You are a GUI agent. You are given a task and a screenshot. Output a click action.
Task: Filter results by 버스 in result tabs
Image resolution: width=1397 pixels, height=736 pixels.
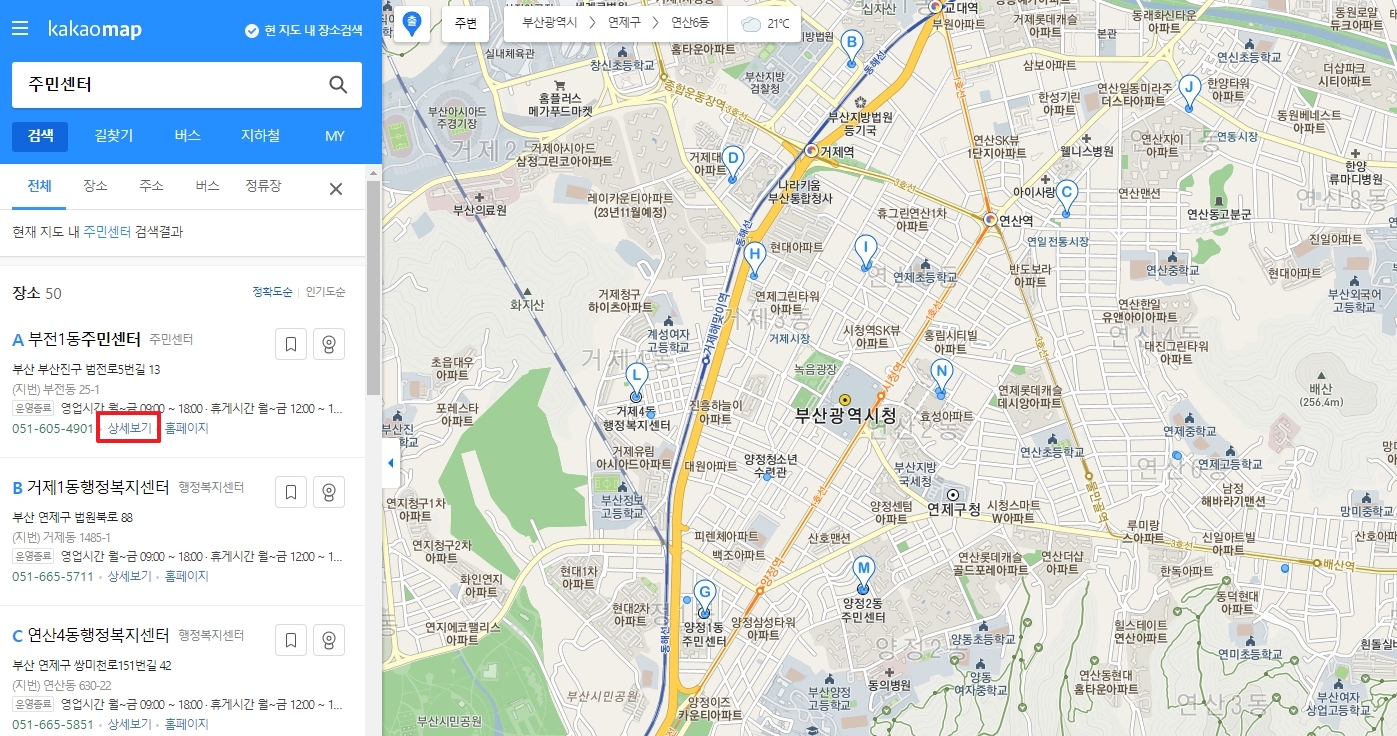[207, 186]
